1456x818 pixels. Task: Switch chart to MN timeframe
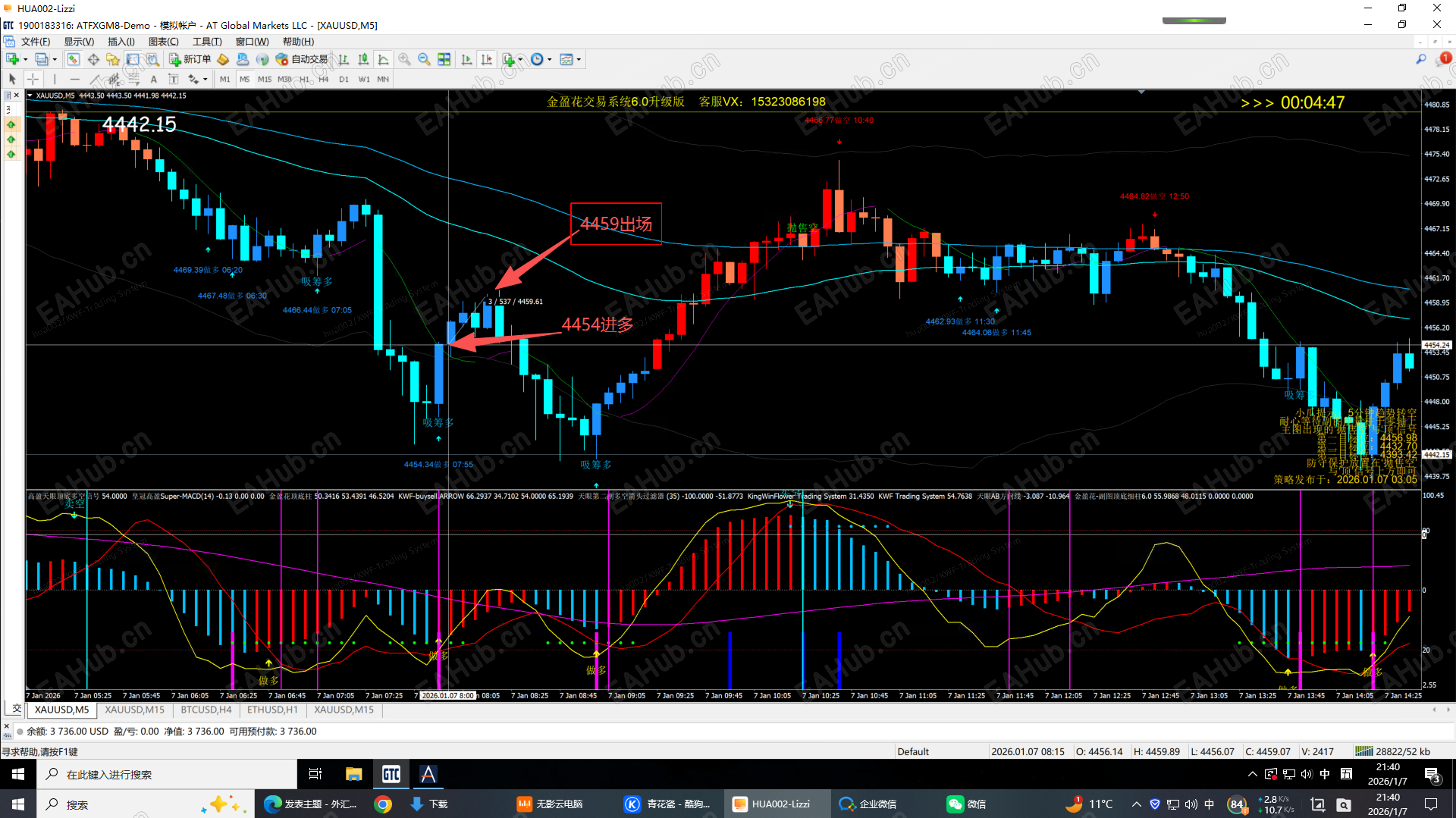(x=383, y=79)
